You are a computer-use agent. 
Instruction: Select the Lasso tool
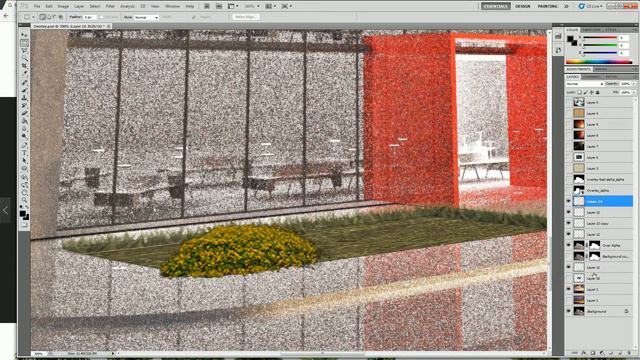(x=24, y=51)
